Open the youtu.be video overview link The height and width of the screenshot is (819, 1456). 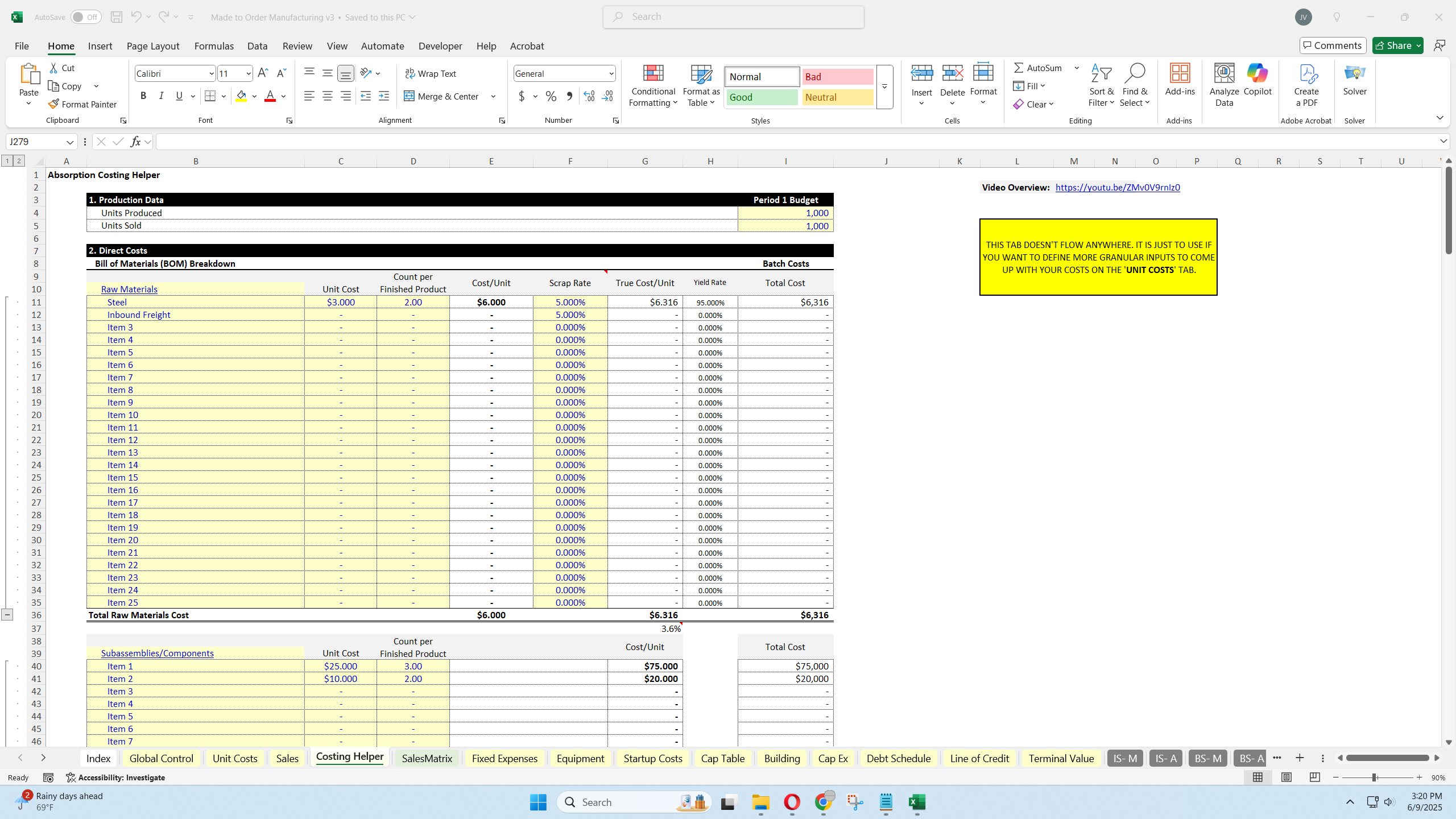(x=1117, y=187)
